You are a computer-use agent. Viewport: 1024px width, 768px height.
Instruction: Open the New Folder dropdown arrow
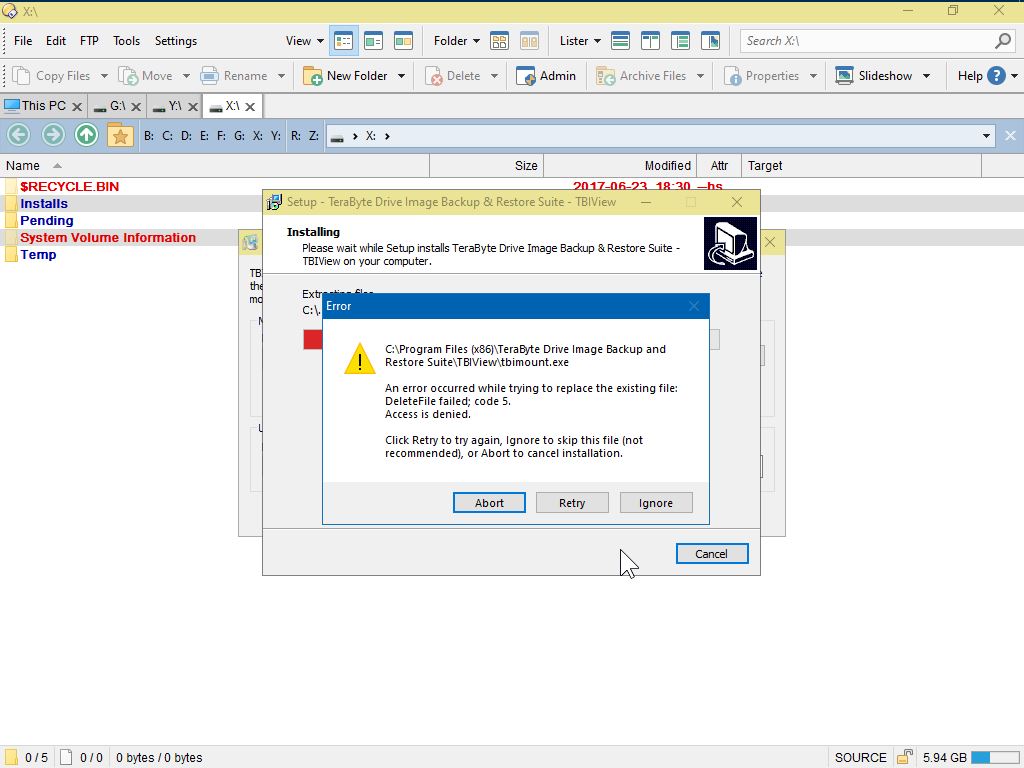coord(401,76)
